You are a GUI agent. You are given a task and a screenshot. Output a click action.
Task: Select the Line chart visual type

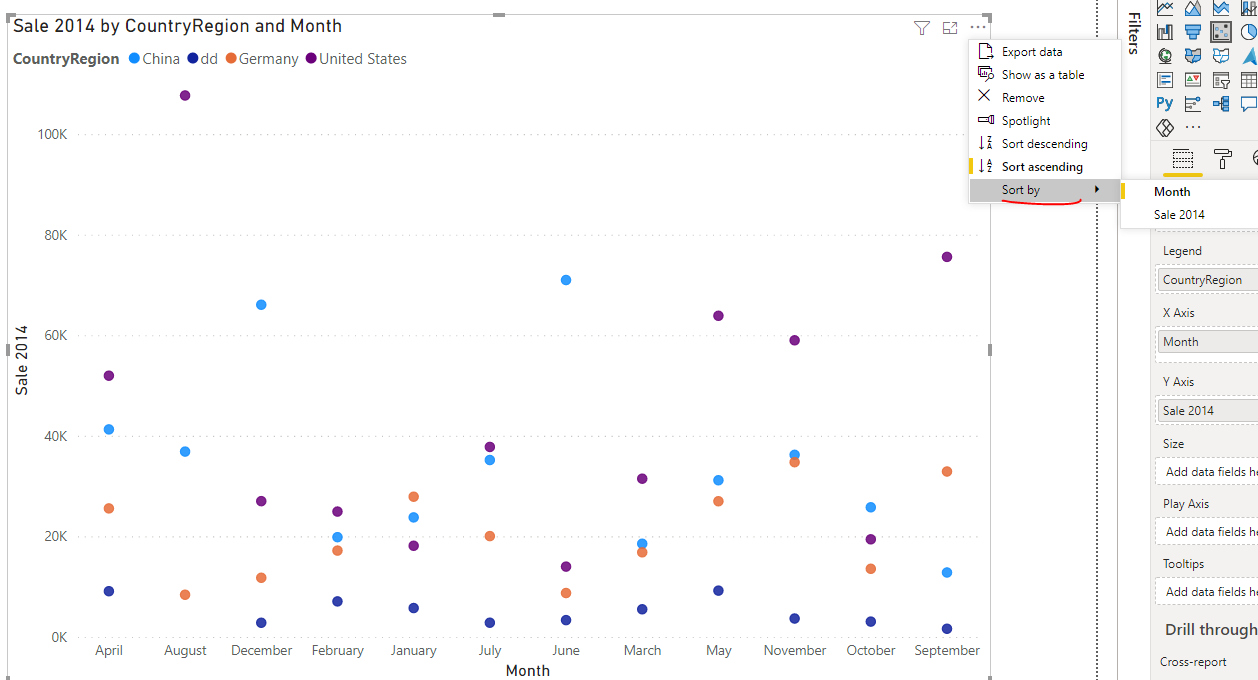(x=1165, y=8)
